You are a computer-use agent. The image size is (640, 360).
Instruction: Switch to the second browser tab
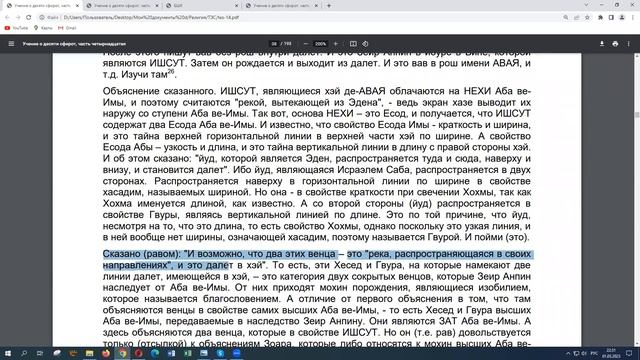(122, 6)
